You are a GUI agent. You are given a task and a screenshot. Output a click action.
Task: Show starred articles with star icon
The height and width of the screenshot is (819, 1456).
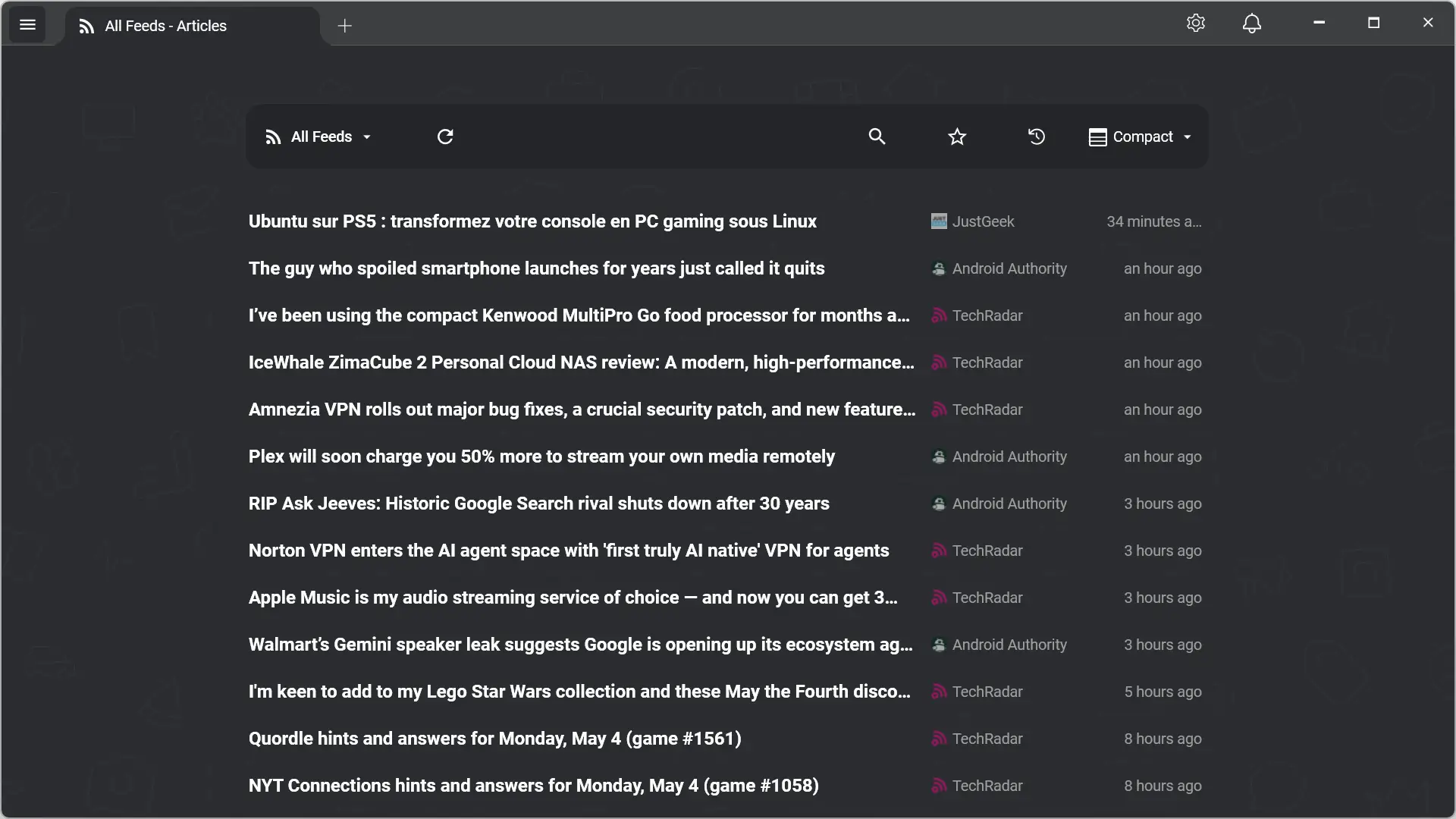957,136
